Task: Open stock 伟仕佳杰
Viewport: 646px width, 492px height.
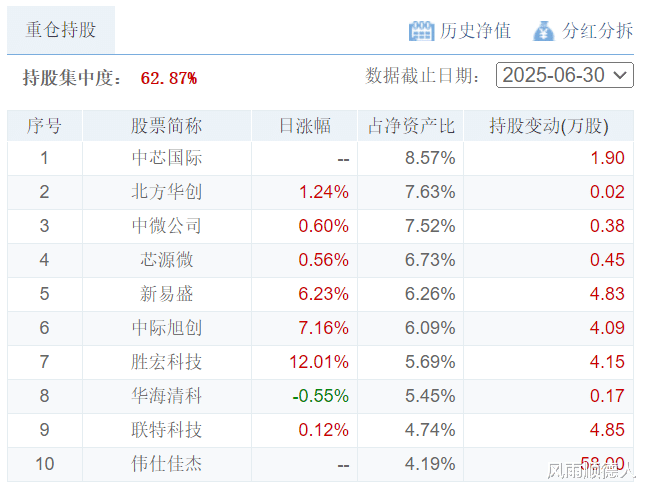Action: (167, 464)
